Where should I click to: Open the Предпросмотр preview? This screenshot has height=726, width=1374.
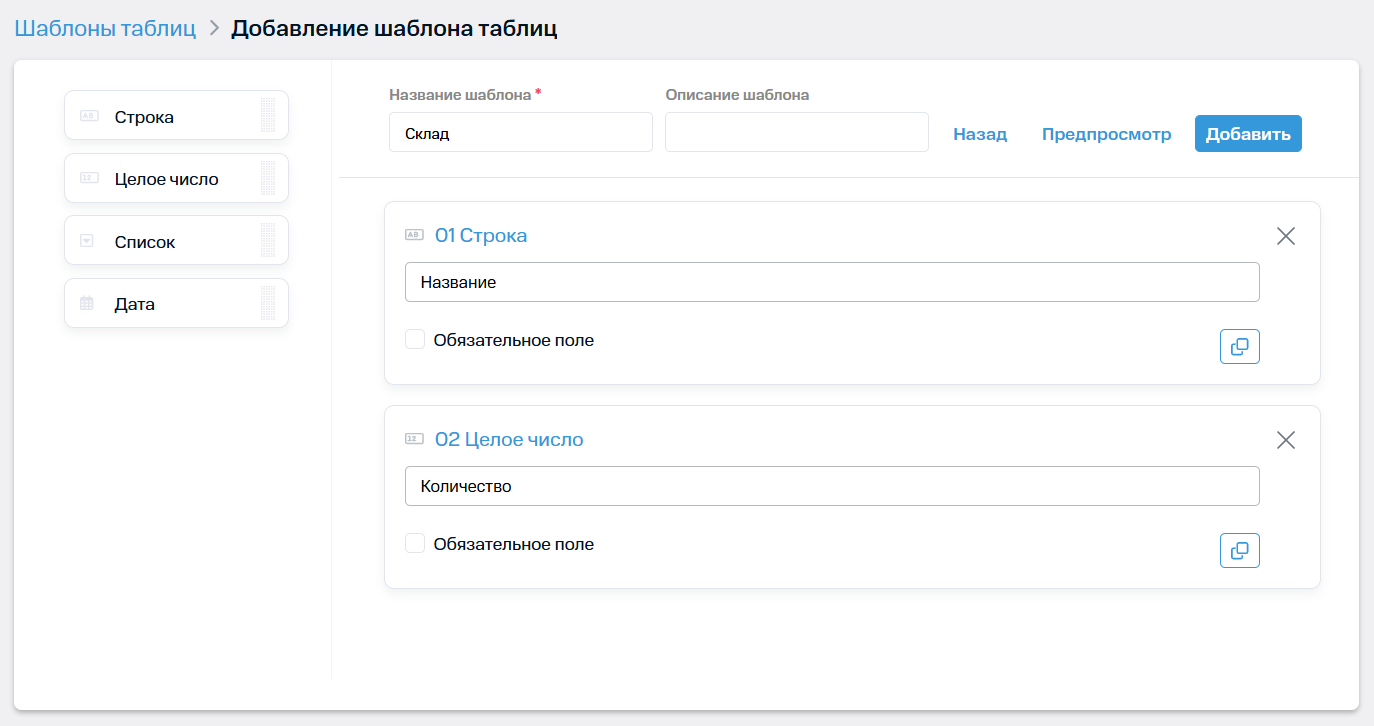tap(1107, 134)
